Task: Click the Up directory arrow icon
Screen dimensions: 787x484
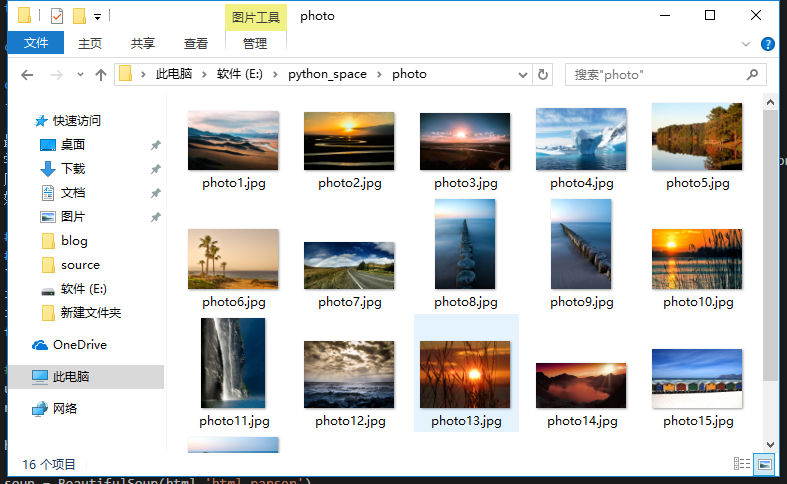Action: pos(100,75)
